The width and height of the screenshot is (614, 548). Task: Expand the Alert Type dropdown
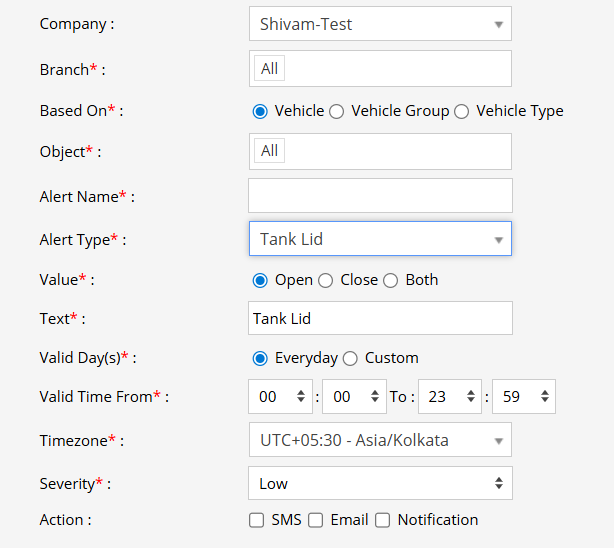click(x=379, y=239)
